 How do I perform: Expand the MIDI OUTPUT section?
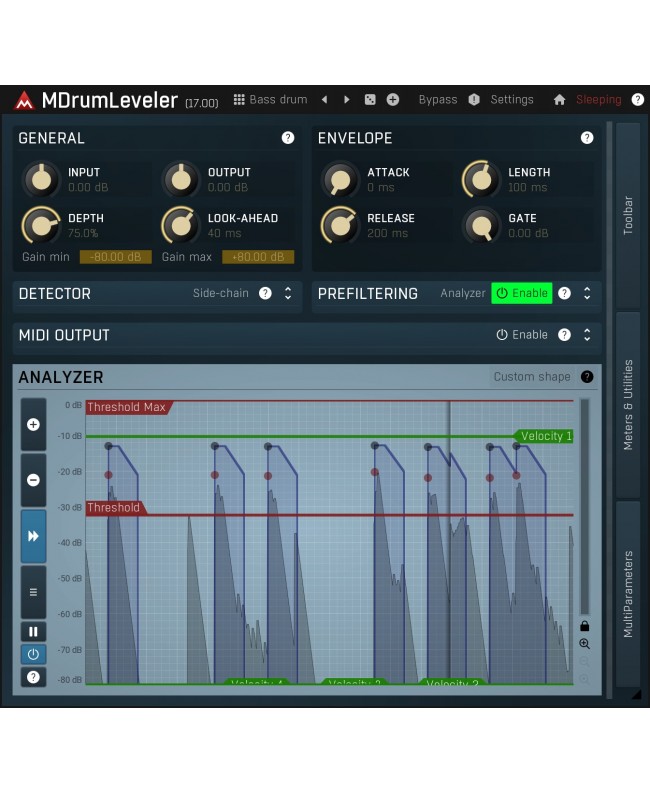click(587, 335)
